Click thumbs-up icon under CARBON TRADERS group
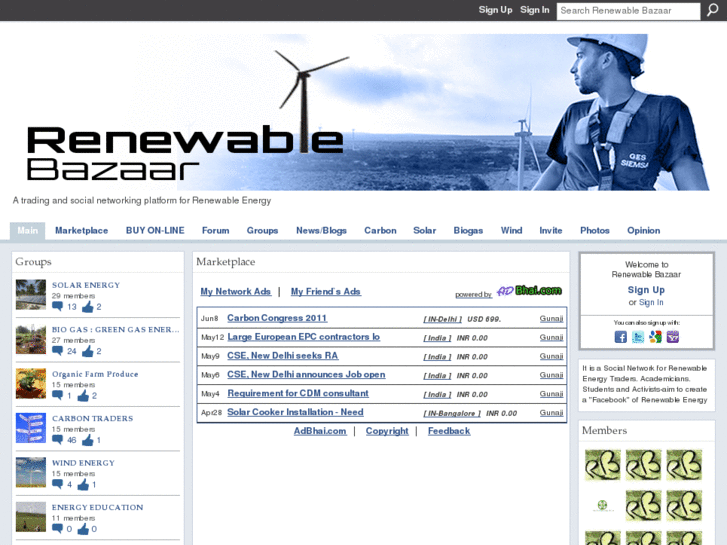The width and height of the screenshot is (727, 545). pyautogui.click(x=87, y=440)
